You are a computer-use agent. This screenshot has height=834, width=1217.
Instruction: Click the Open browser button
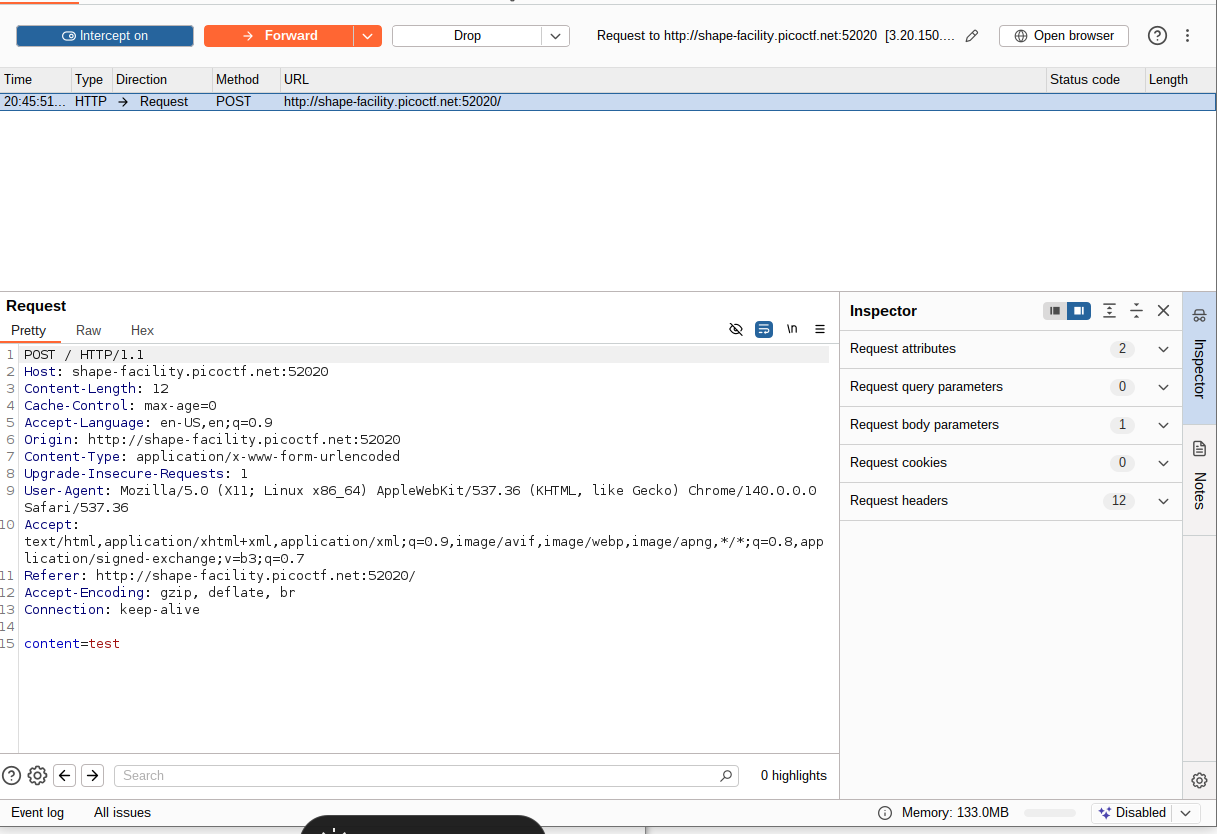coord(1063,36)
